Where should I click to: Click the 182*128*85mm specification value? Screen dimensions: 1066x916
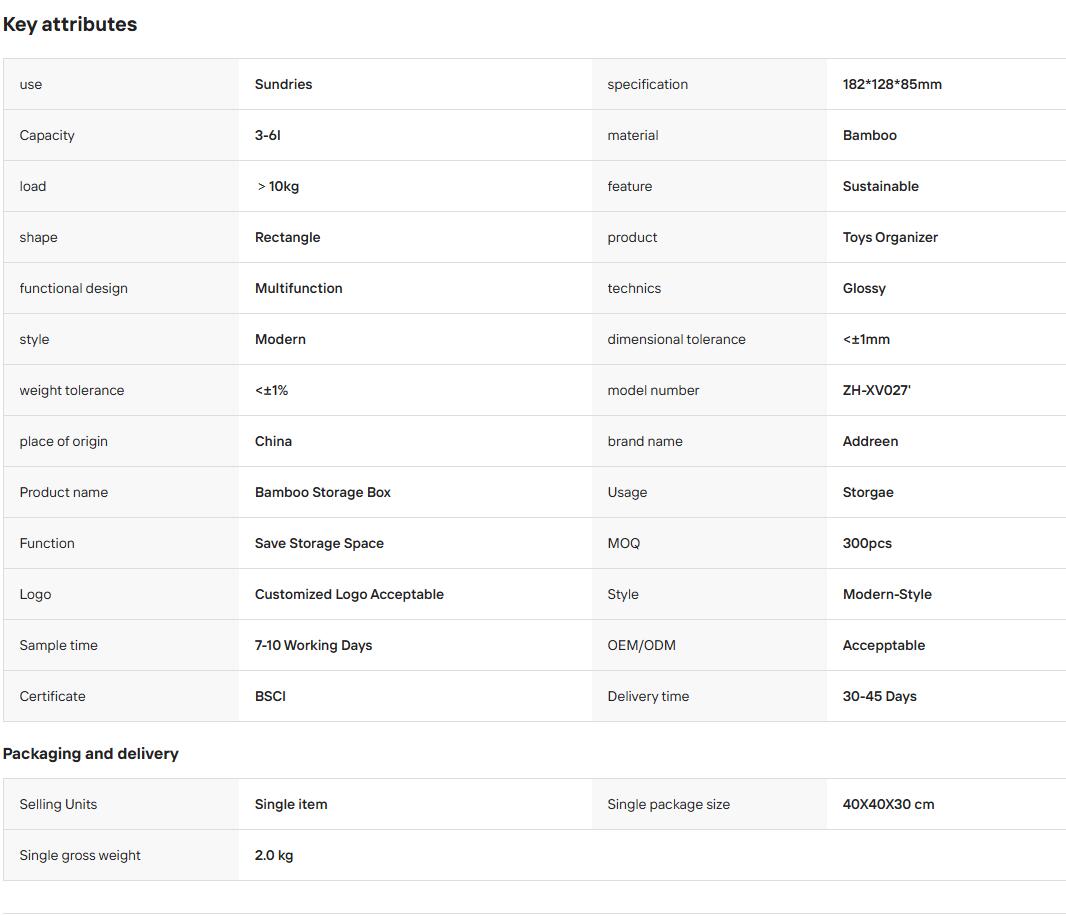pos(892,84)
